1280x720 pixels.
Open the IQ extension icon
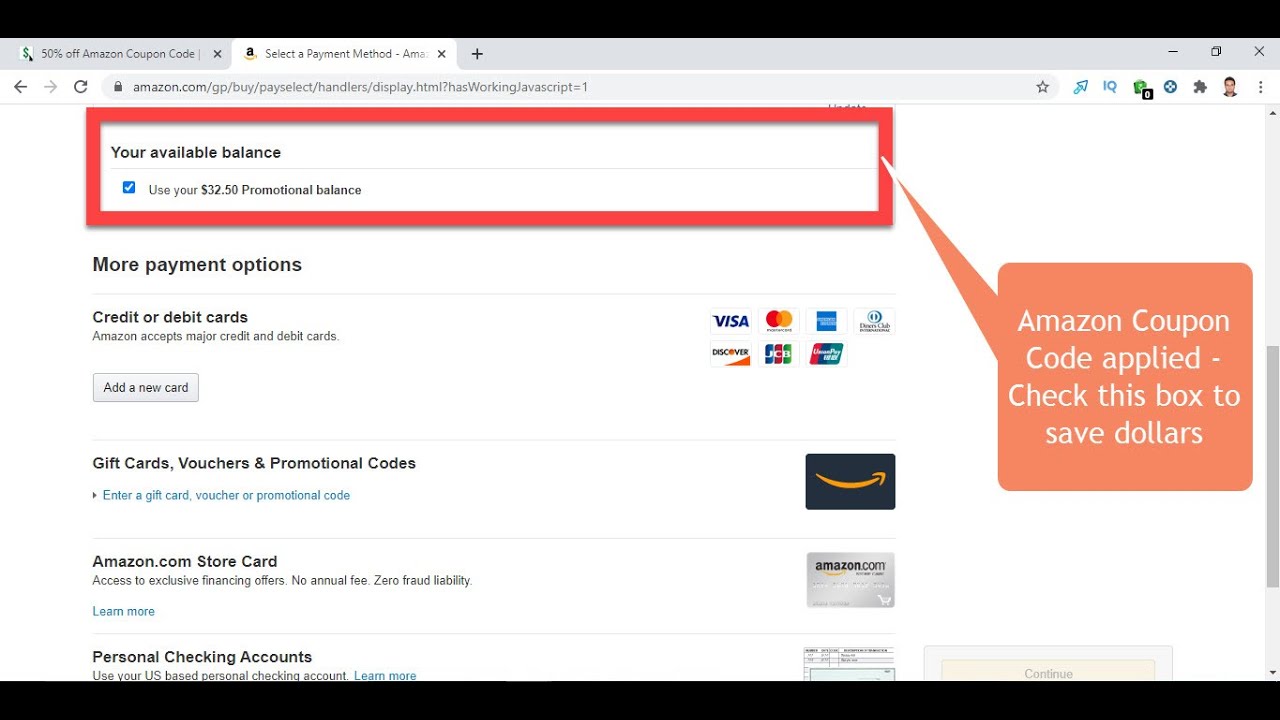[x=1110, y=87]
